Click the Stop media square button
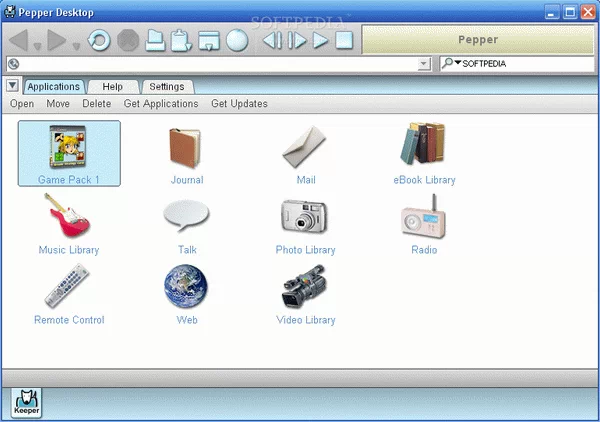 click(x=344, y=40)
